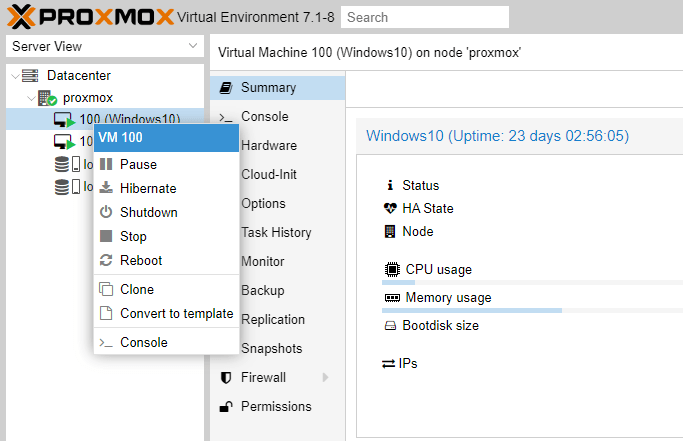Collapse the proxmox node in tree
The width and height of the screenshot is (683, 441).
(x=31, y=98)
